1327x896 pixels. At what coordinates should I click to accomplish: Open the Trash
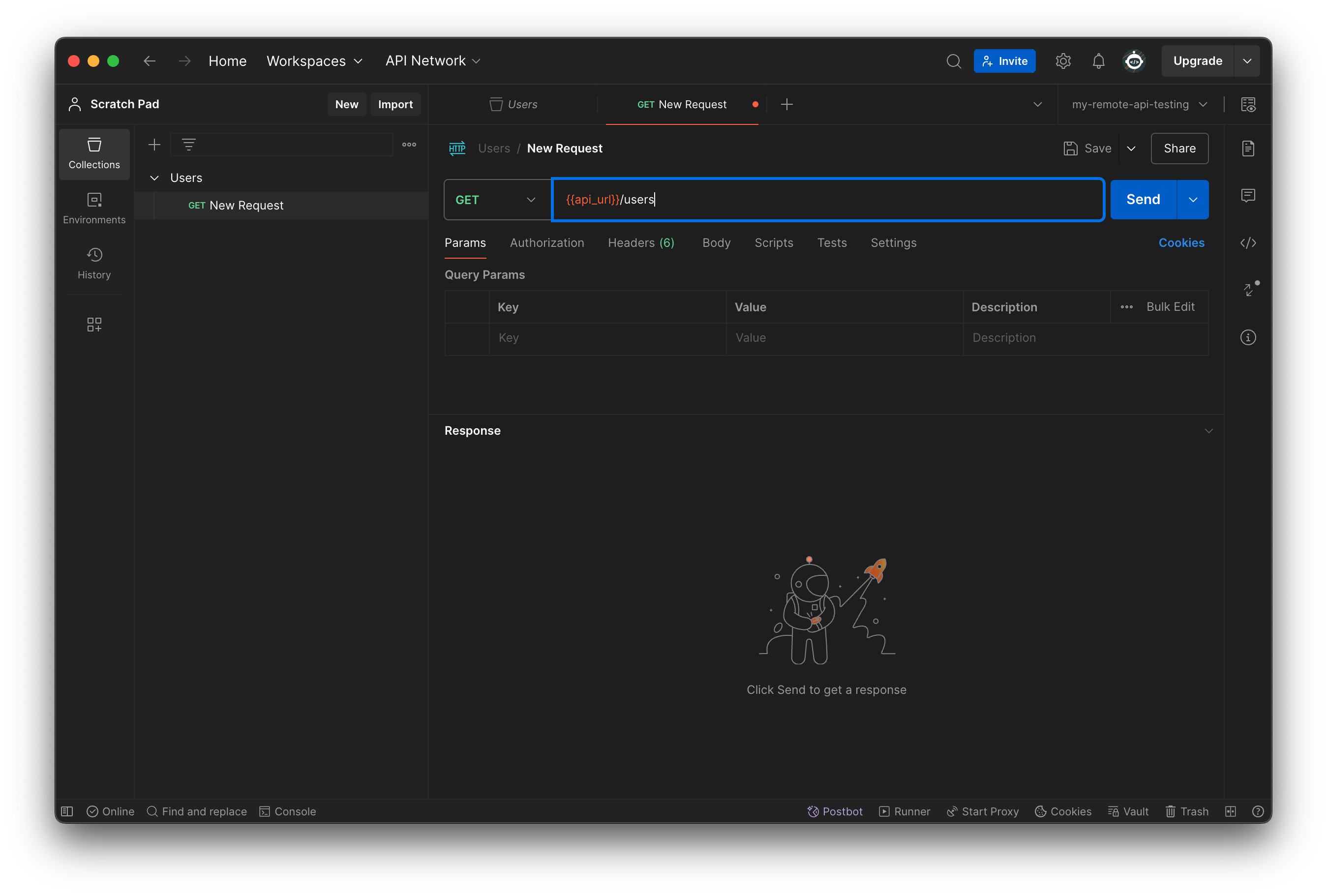click(1186, 811)
